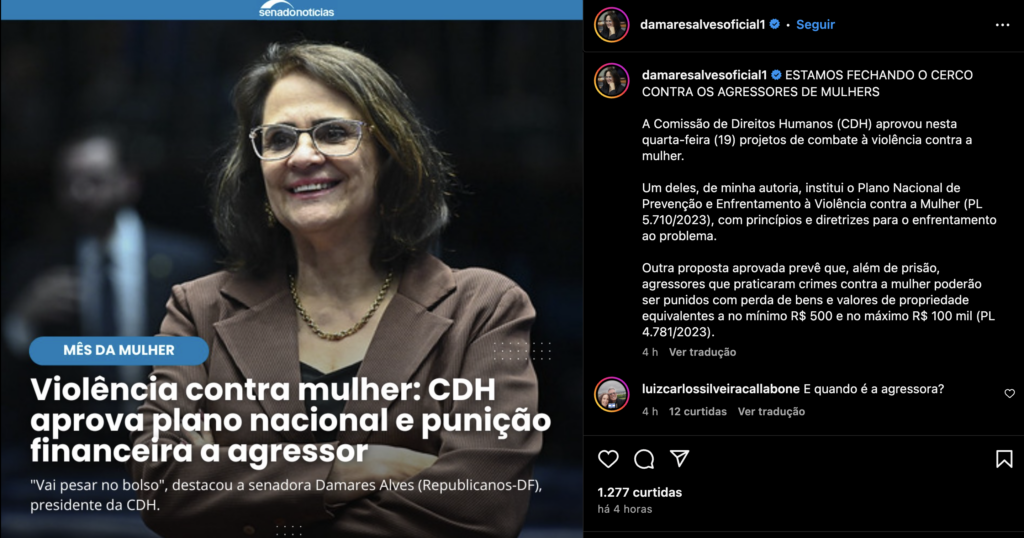Screen dimensions: 1024x538
Task: Open luizcarlossilveiracallabone username link
Action: tap(720, 389)
